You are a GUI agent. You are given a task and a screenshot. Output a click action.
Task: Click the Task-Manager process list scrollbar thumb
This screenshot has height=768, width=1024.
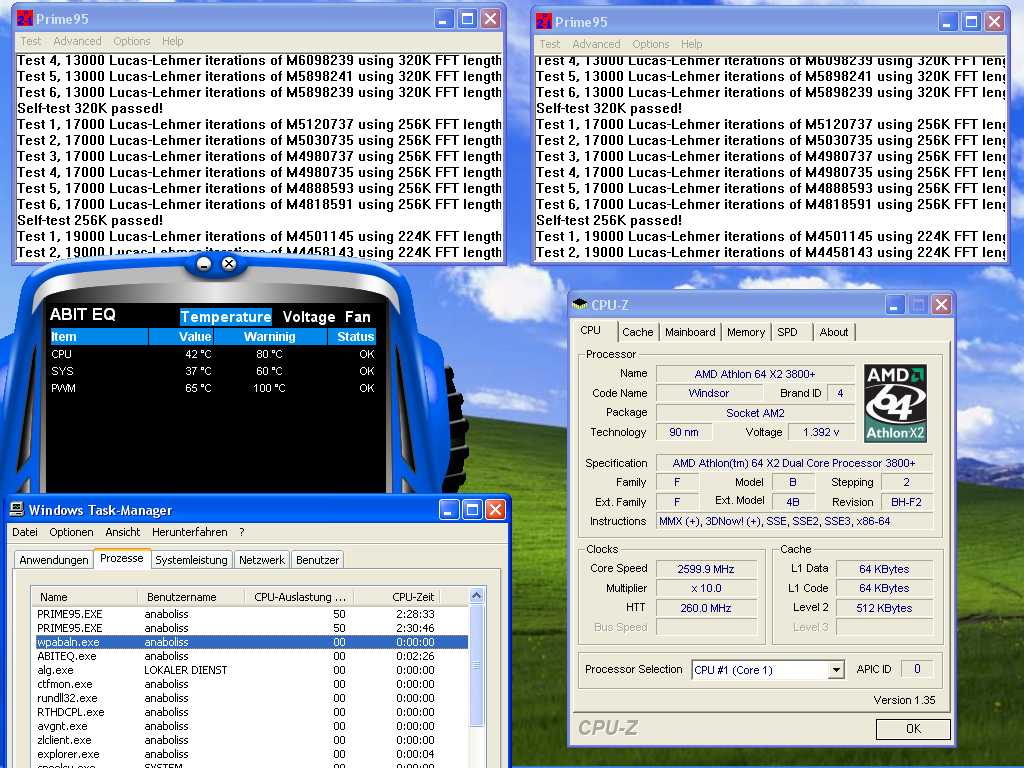[x=476, y=665]
